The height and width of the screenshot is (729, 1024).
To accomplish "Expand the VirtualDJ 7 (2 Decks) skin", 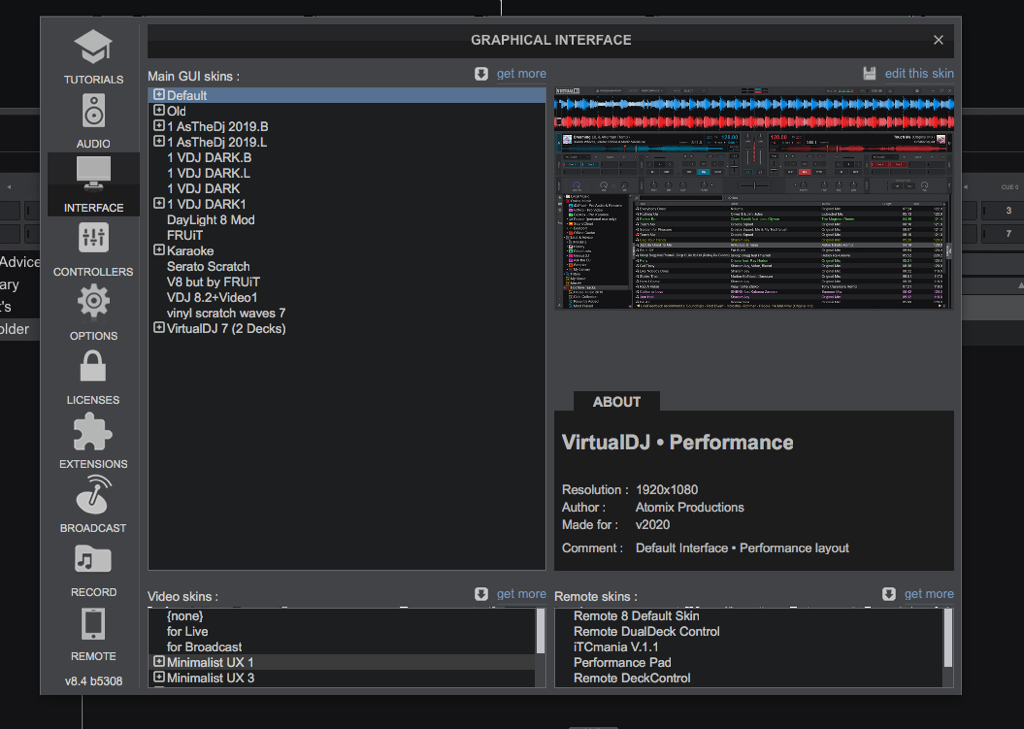I will click(159, 328).
